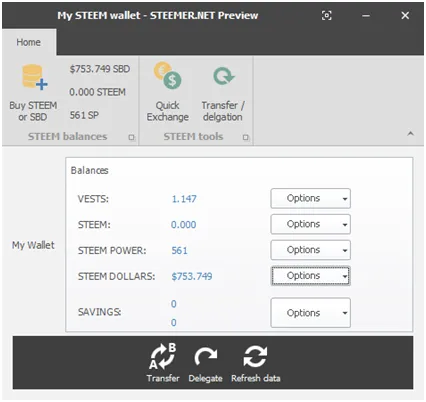
Task: Open the STEEM Options dropdown
Action: [311, 224]
